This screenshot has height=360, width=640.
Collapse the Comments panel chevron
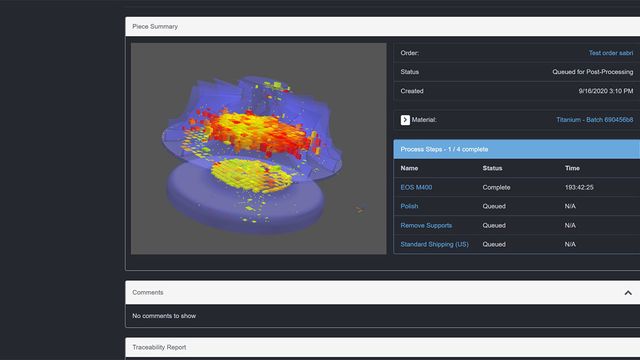click(628, 293)
